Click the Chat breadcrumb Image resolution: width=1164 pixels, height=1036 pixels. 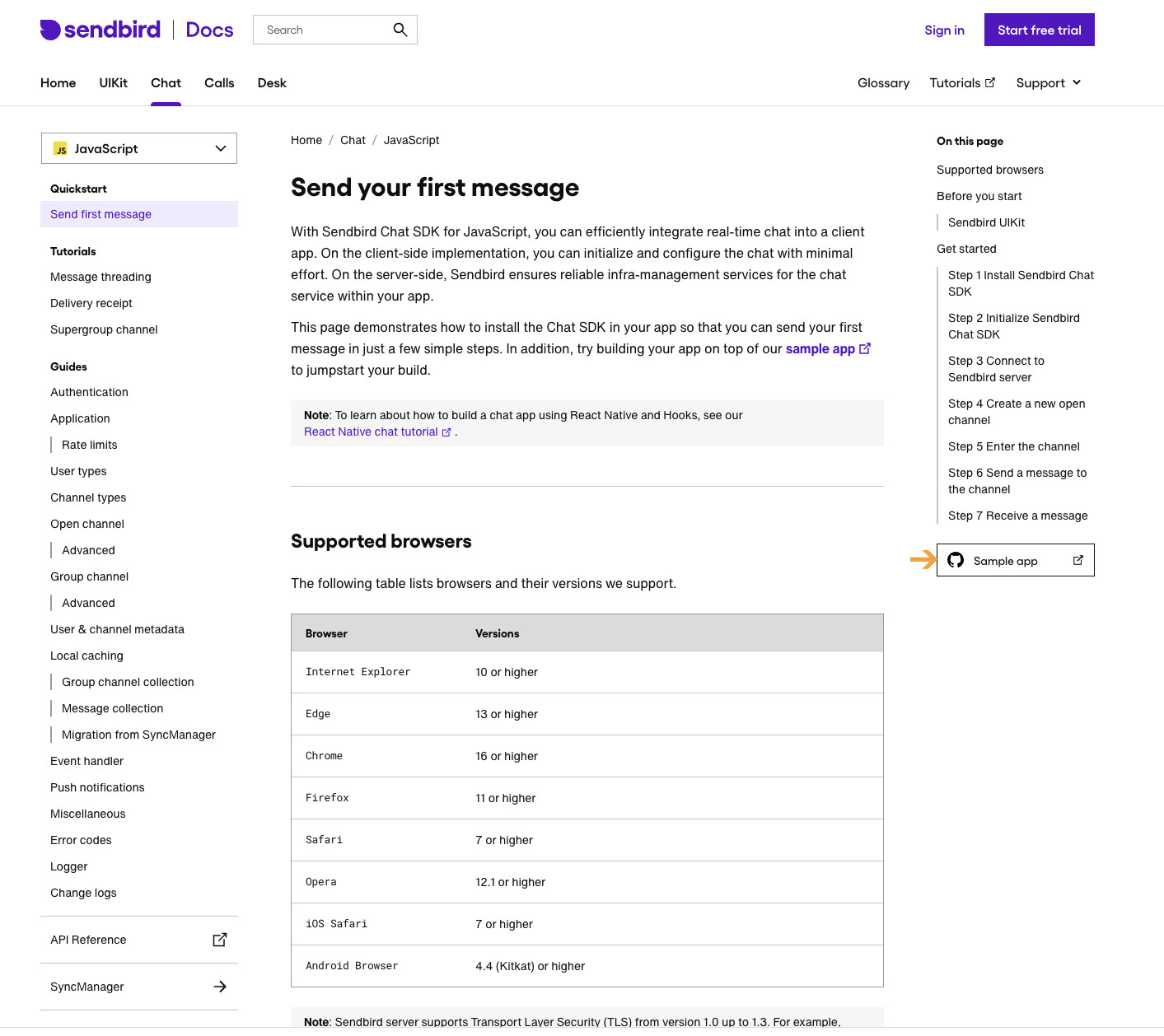click(353, 141)
